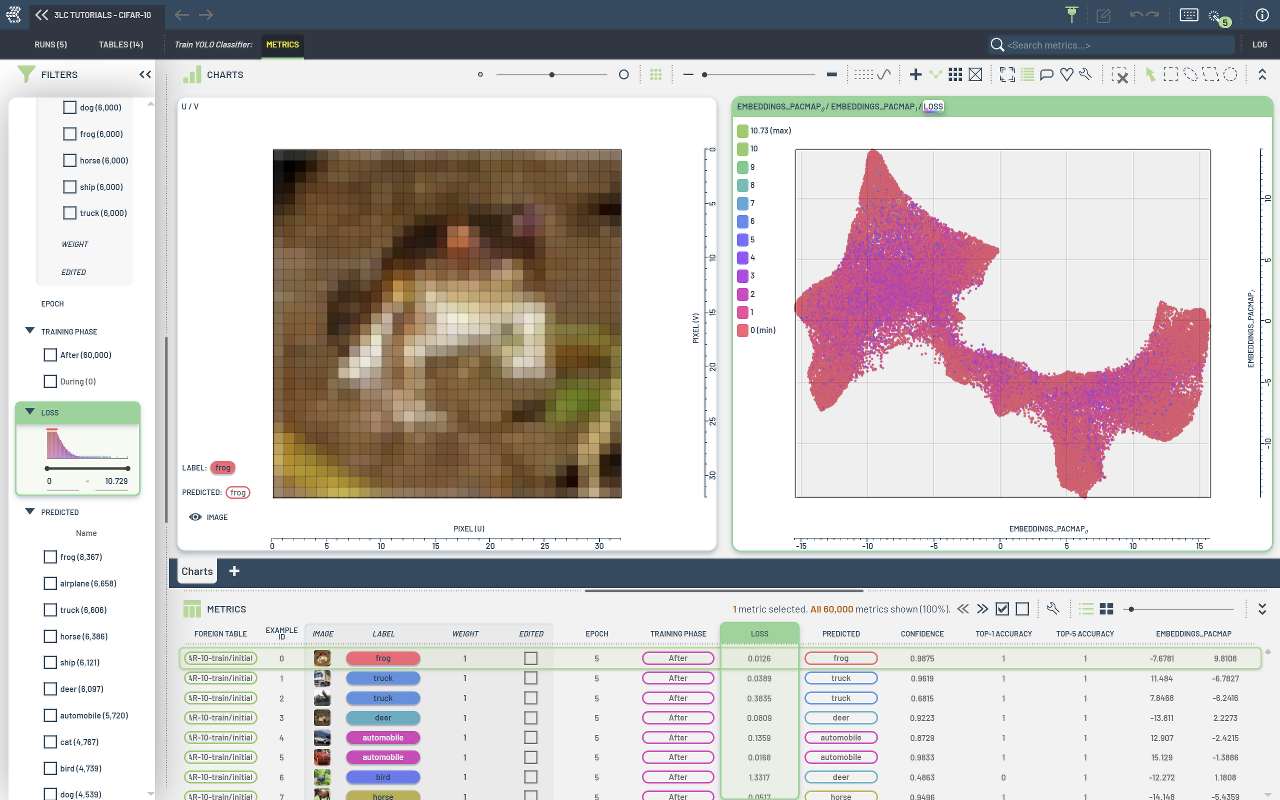Collapse the Predicted filter section
The height and width of the screenshot is (800, 1280).
point(29,512)
